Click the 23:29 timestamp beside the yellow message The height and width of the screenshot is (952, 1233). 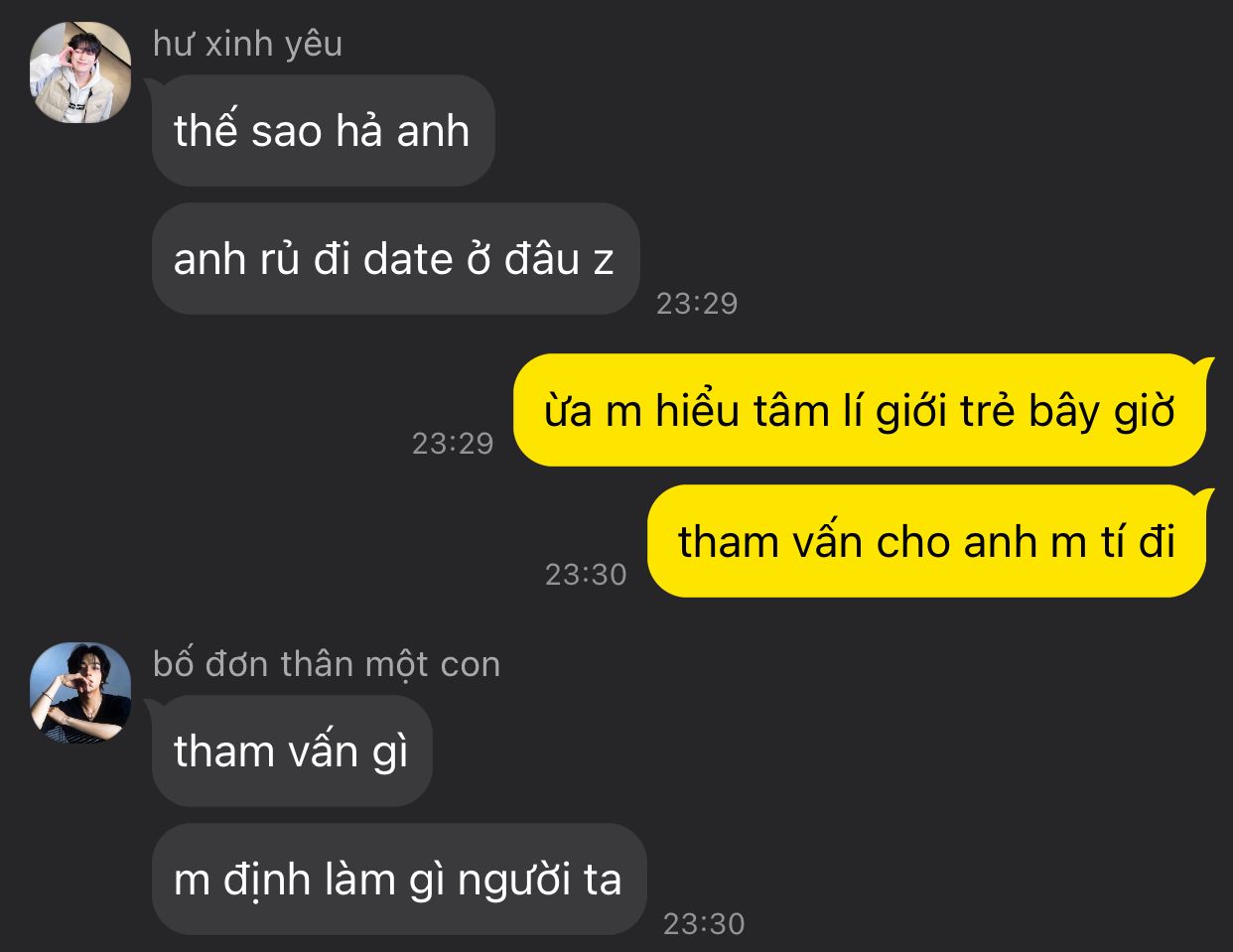453,443
